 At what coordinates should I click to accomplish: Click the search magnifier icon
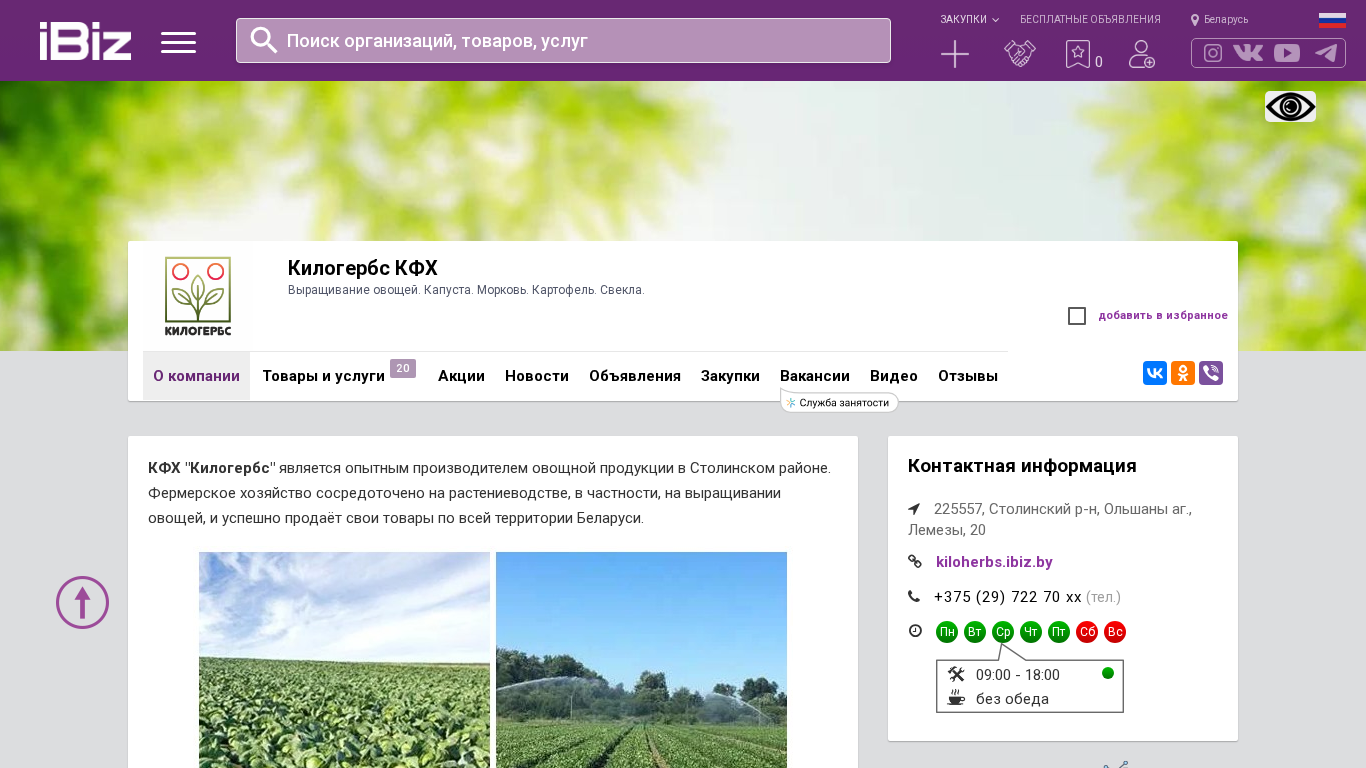[x=264, y=40]
